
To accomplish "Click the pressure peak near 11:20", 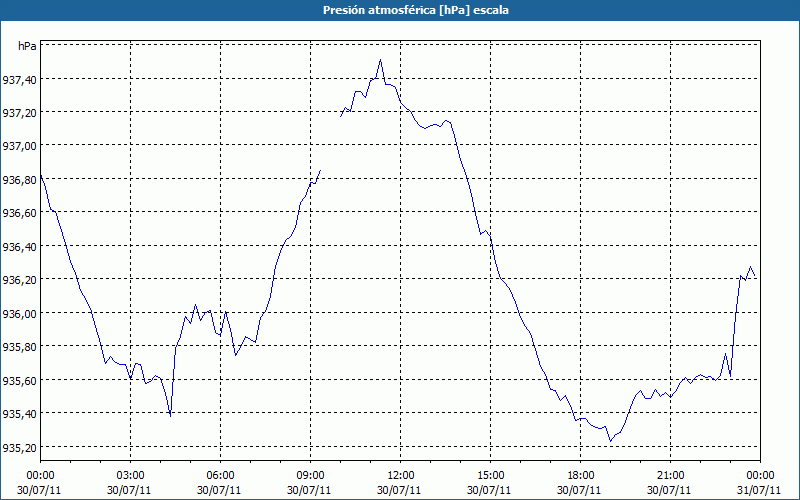I will [381, 60].
